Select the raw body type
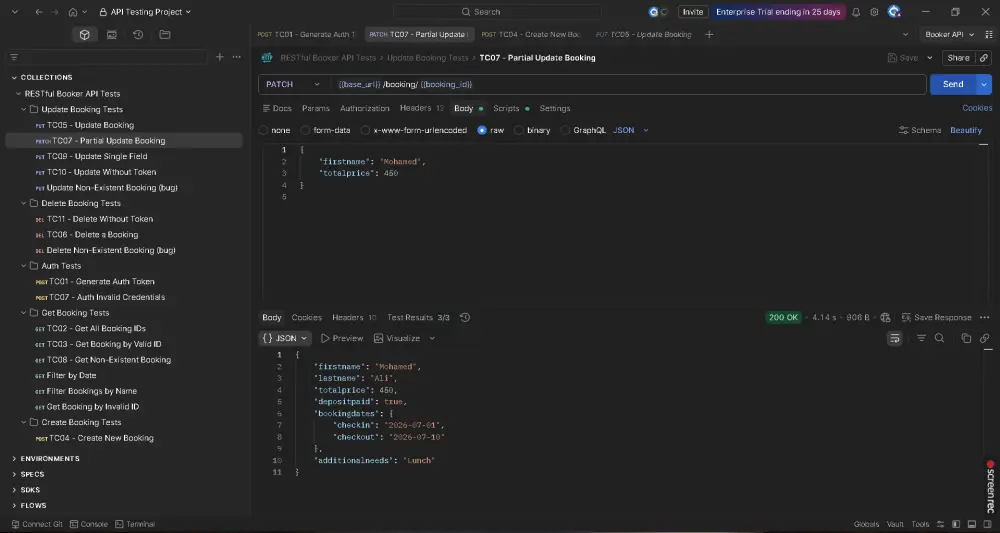 click(490, 130)
